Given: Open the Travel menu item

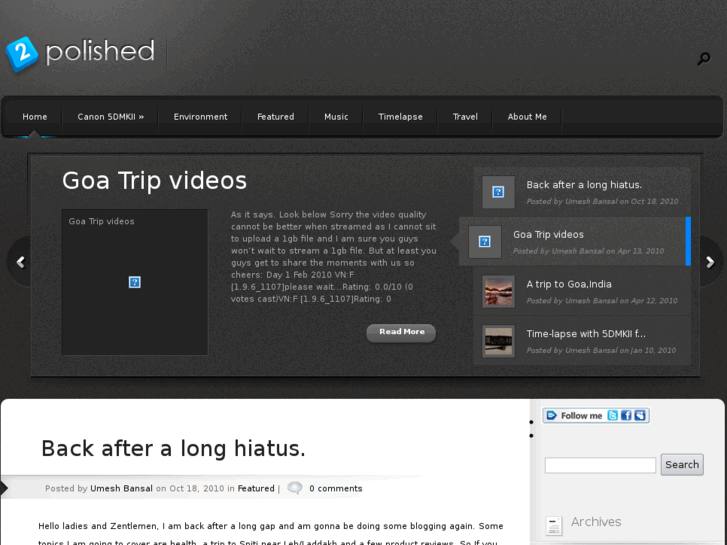Looking at the screenshot, I should point(465,117).
